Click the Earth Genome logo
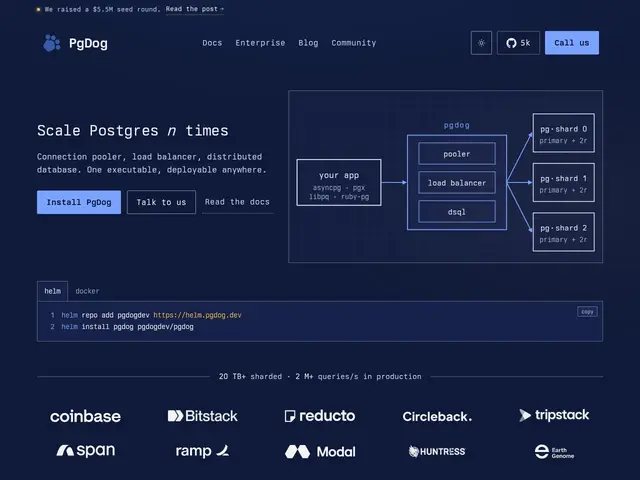 pyautogui.click(x=554, y=452)
